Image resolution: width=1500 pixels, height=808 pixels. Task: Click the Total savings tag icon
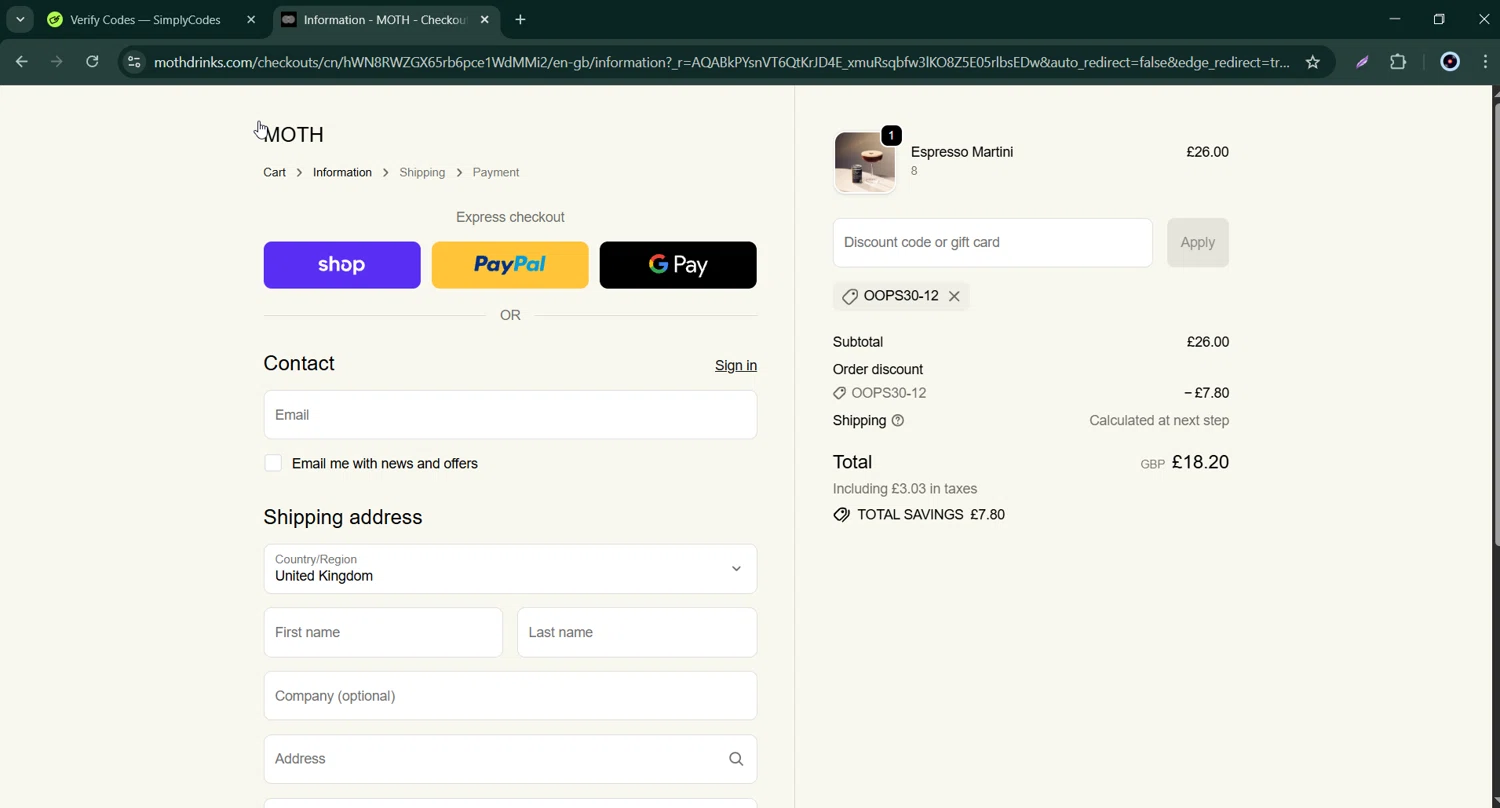[x=842, y=515]
